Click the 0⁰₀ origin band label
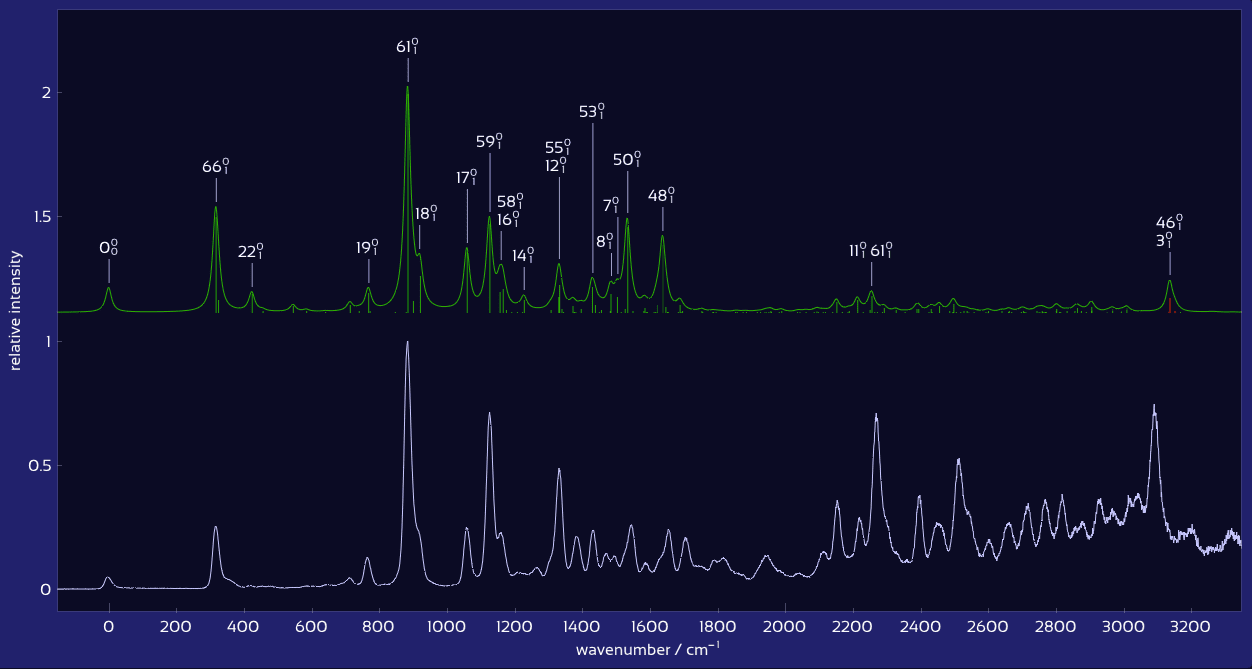 pos(109,249)
